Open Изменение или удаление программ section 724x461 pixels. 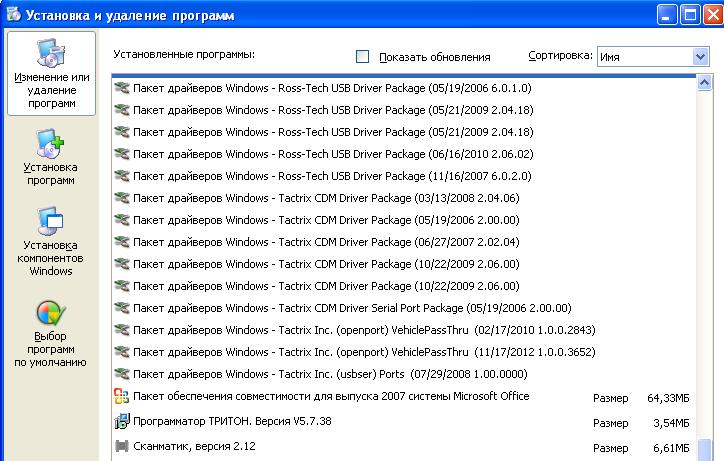[51, 73]
